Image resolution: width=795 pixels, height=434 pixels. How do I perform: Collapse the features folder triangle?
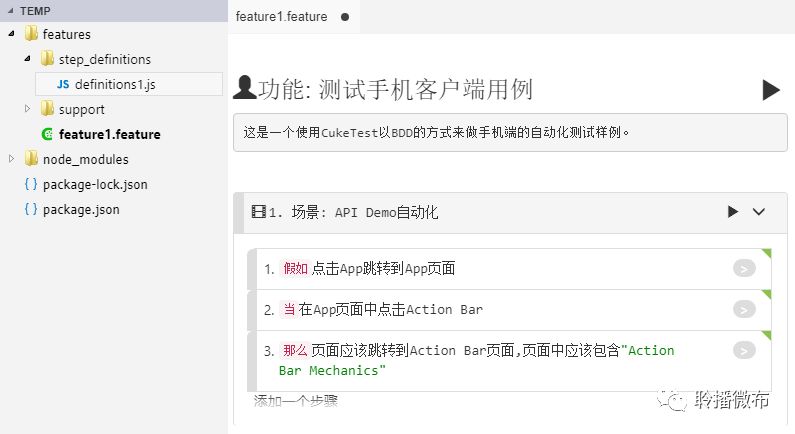pyautogui.click(x=12, y=34)
